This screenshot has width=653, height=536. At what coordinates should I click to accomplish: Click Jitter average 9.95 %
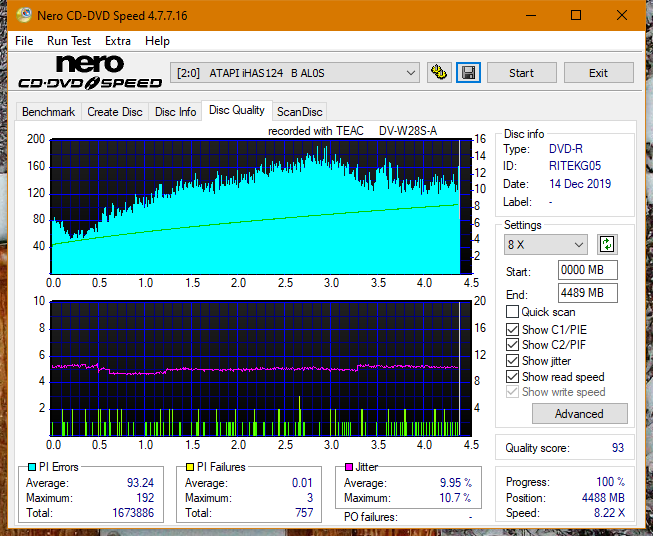point(456,483)
